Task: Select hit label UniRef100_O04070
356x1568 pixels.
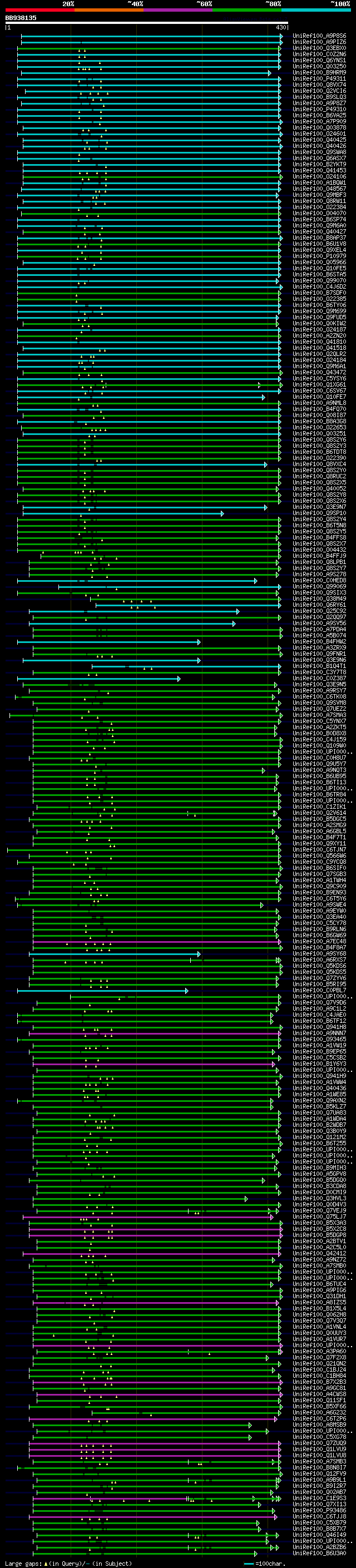Action: coord(319,214)
